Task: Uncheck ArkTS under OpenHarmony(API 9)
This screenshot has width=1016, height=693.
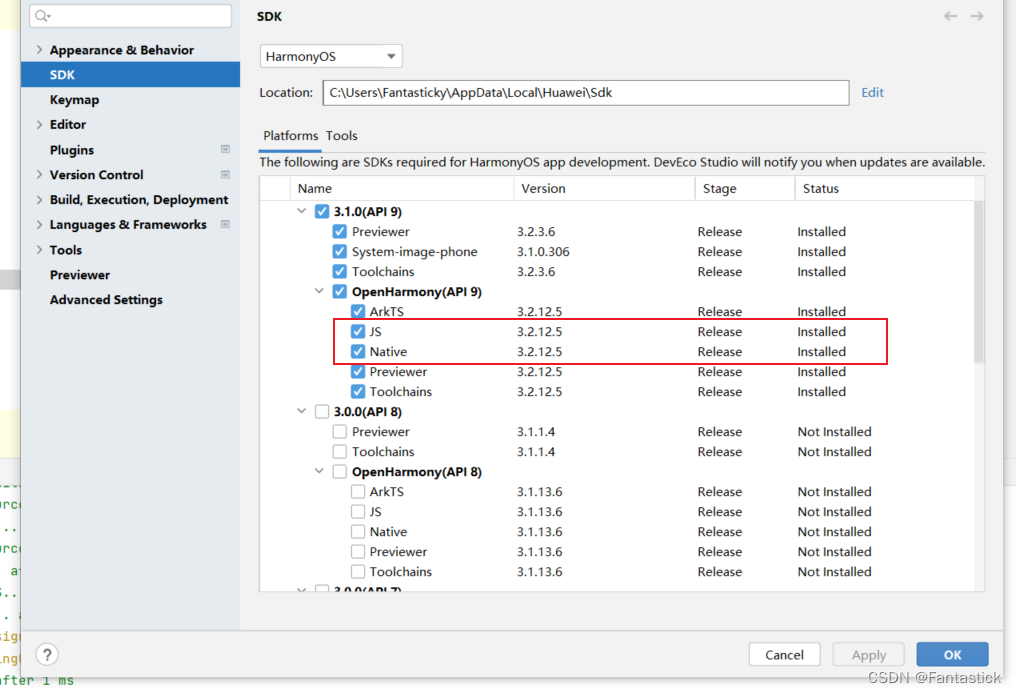Action: click(357, 311)
